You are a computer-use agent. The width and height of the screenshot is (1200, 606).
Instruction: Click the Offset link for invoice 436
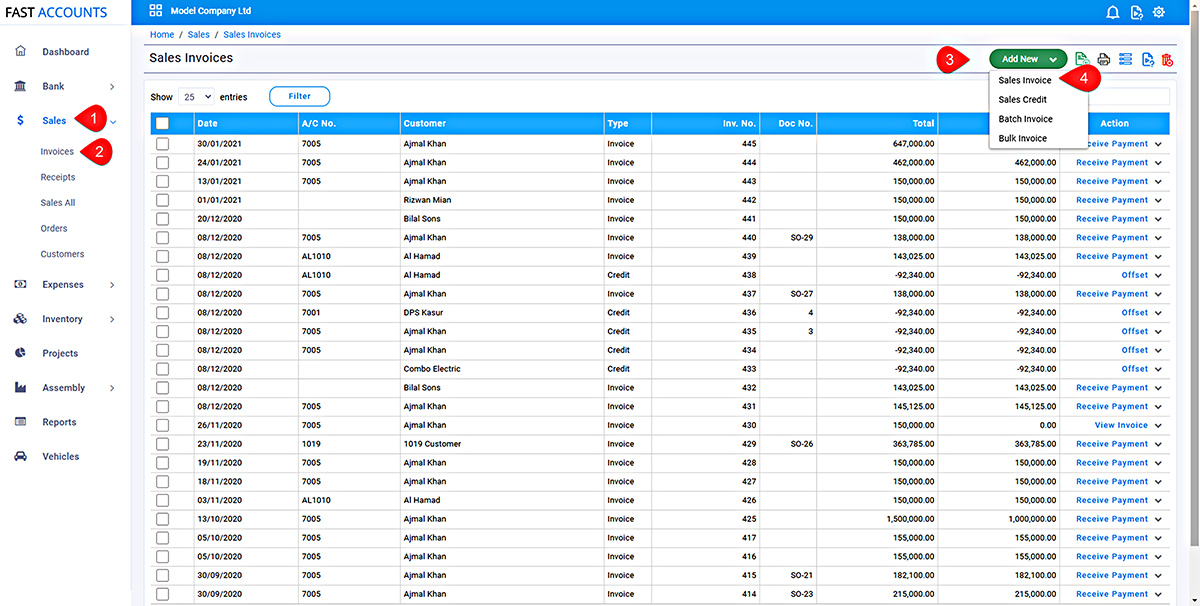[x=1135, y=313]
